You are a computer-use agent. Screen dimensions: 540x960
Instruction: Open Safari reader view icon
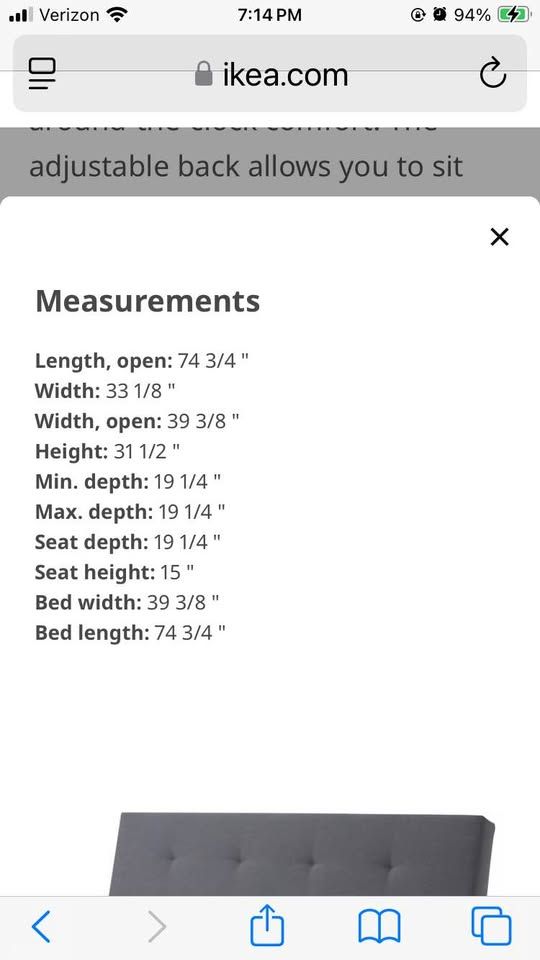(42, 73)
